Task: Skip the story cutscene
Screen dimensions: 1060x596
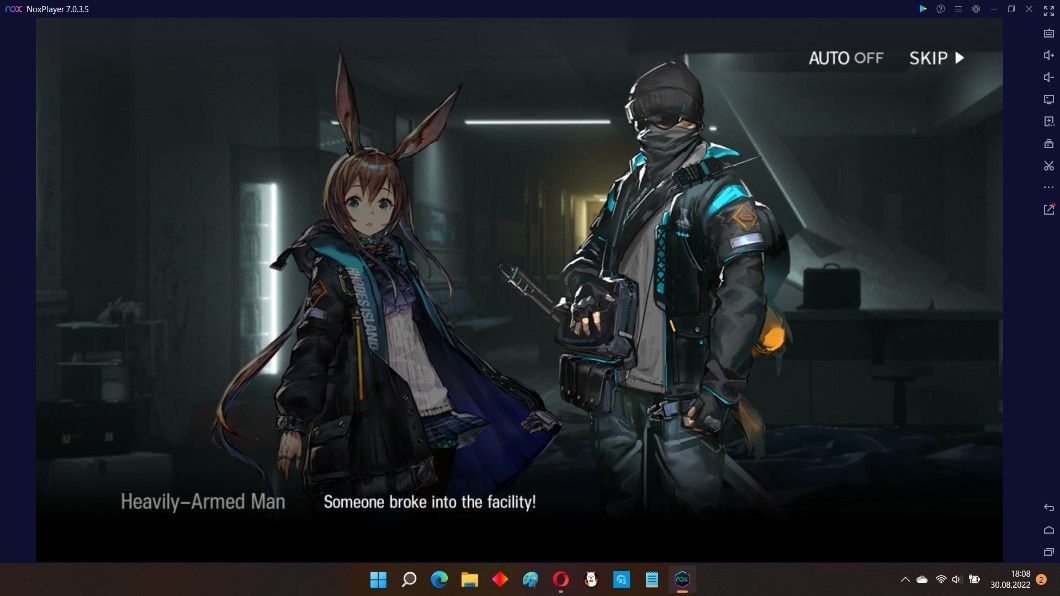Action: tap(936, 58)
